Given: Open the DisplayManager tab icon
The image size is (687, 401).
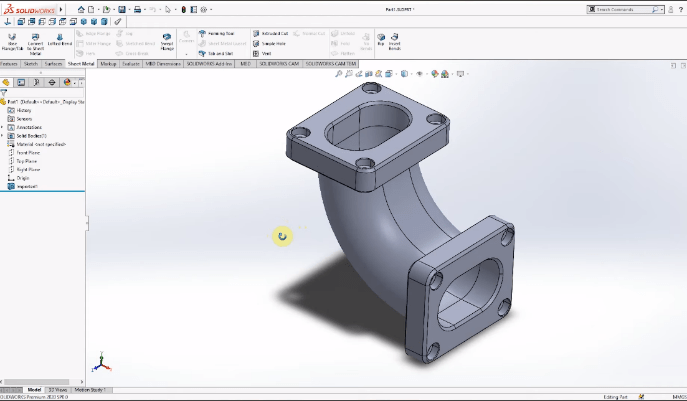Looking at the screenshot, I should pyautogui.click(x=67, y=82).
